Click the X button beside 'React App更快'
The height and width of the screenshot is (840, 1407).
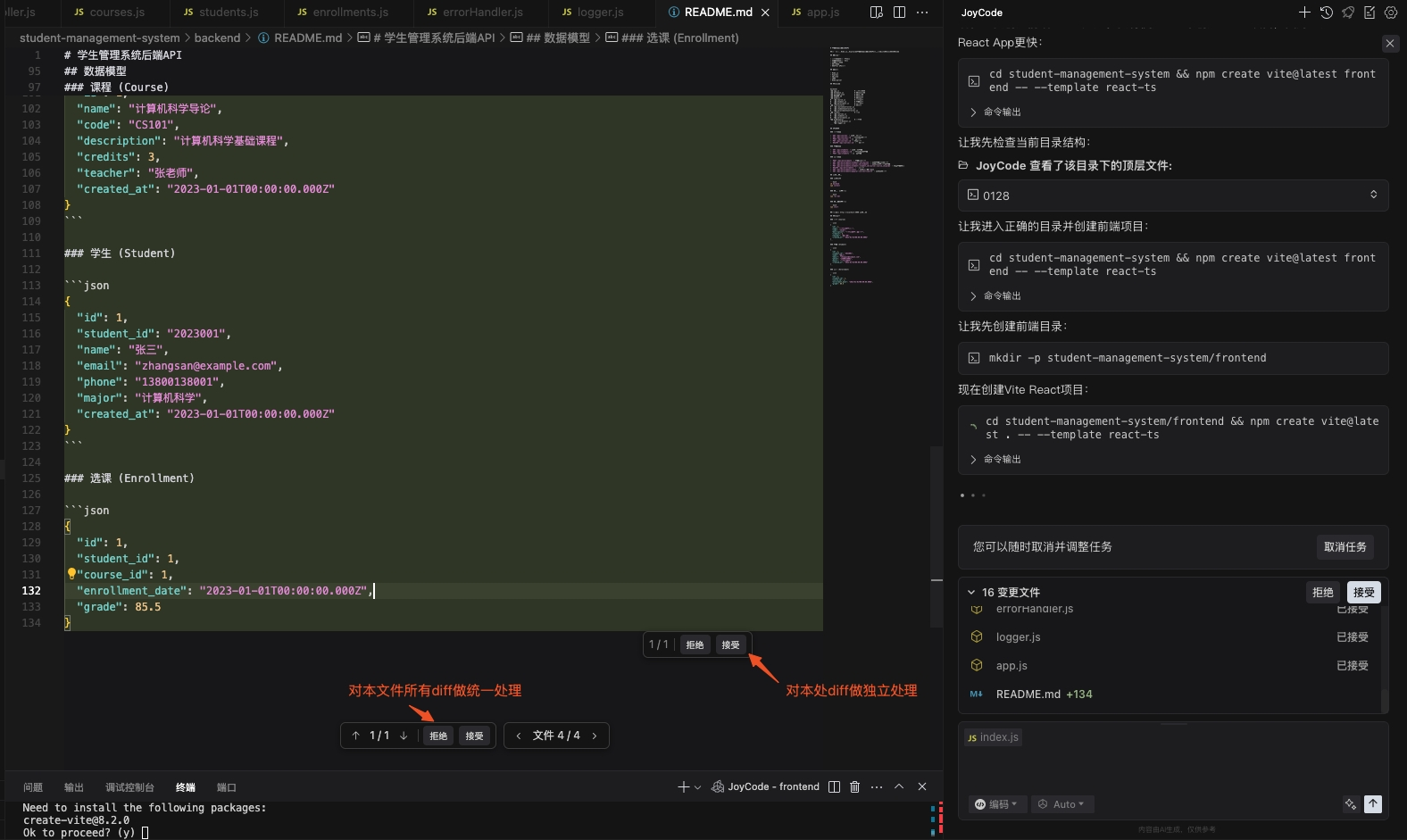[x=1390, y=43]
